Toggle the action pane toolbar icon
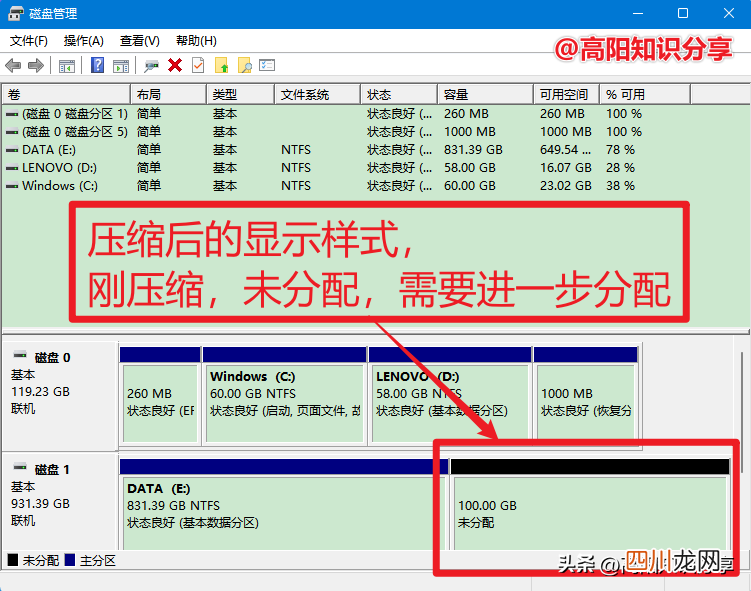 click(121, 66)
